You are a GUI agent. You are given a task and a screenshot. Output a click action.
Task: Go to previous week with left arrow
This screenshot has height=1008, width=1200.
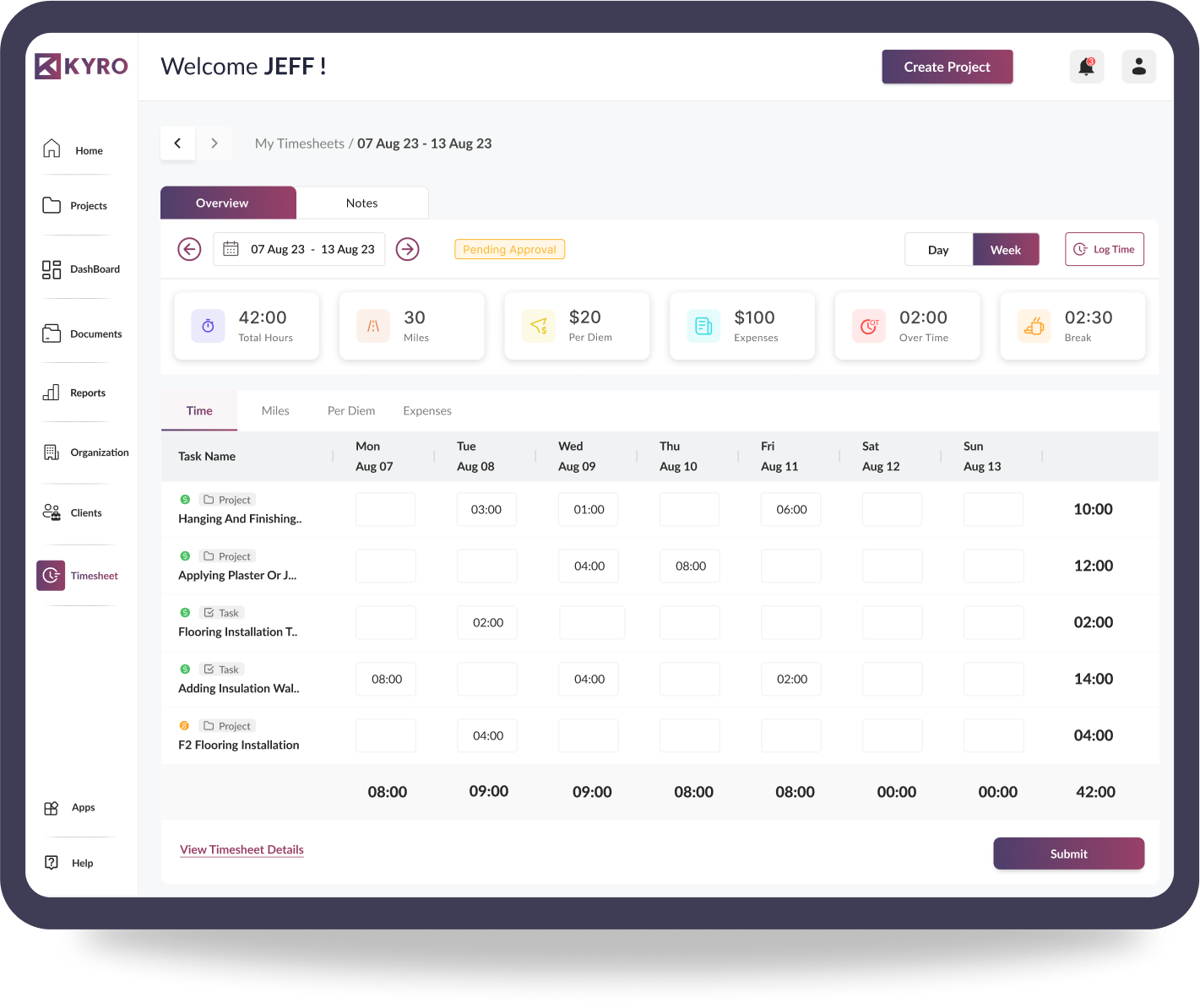click(x=189, y=249)
